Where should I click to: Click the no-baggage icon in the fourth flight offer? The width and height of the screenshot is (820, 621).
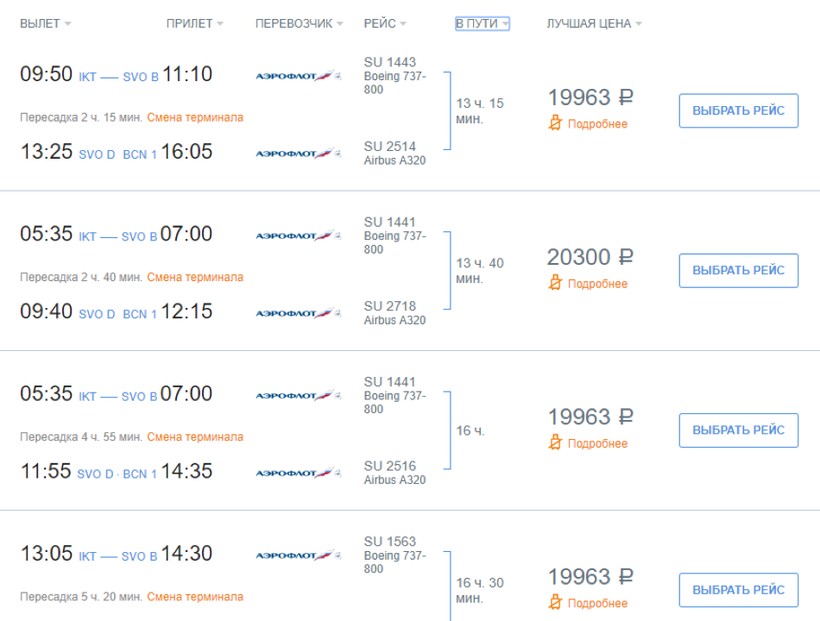pos(556,603)
